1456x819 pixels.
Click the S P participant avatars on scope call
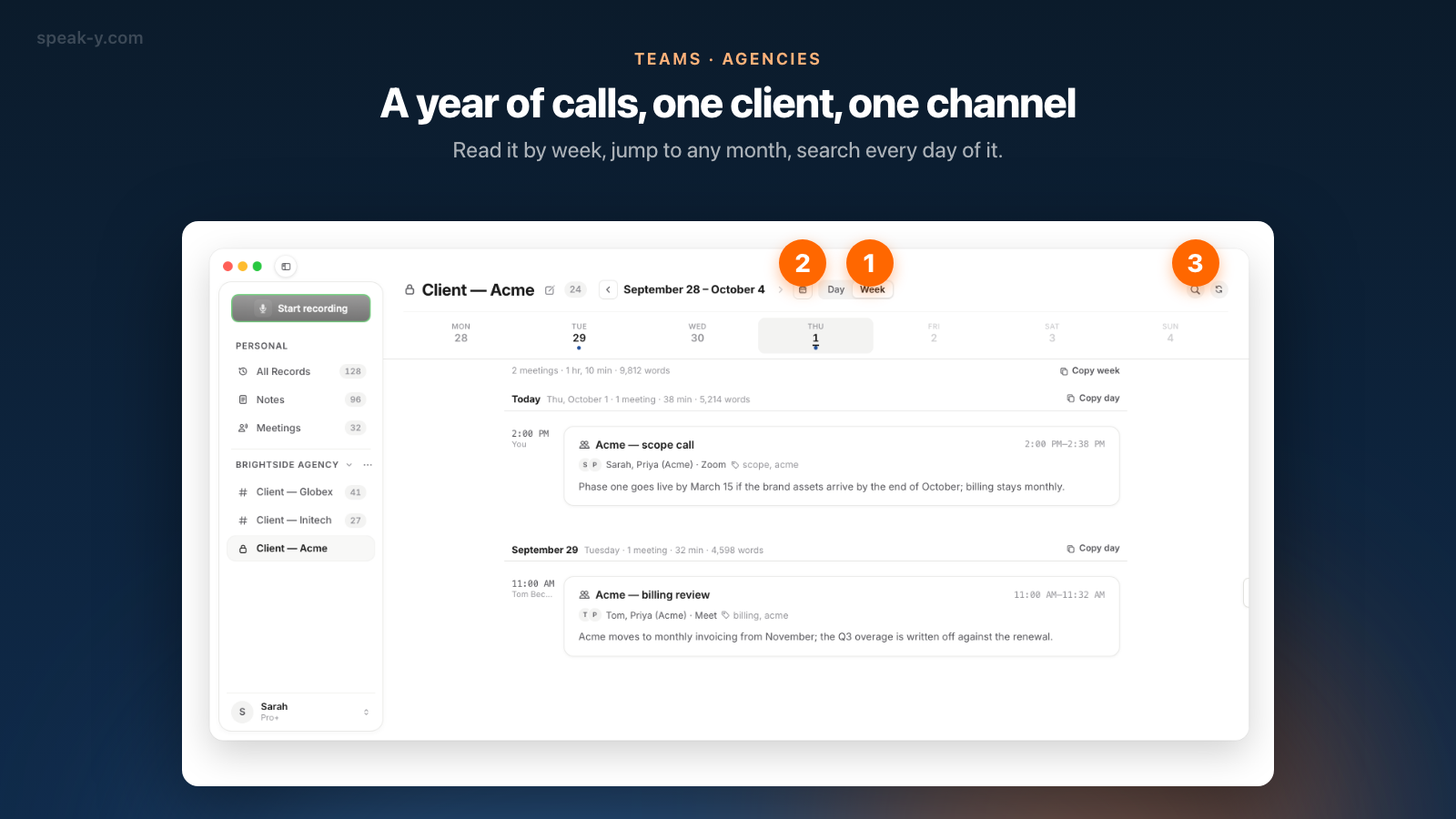pyautogui.click(x=590, y=465)
